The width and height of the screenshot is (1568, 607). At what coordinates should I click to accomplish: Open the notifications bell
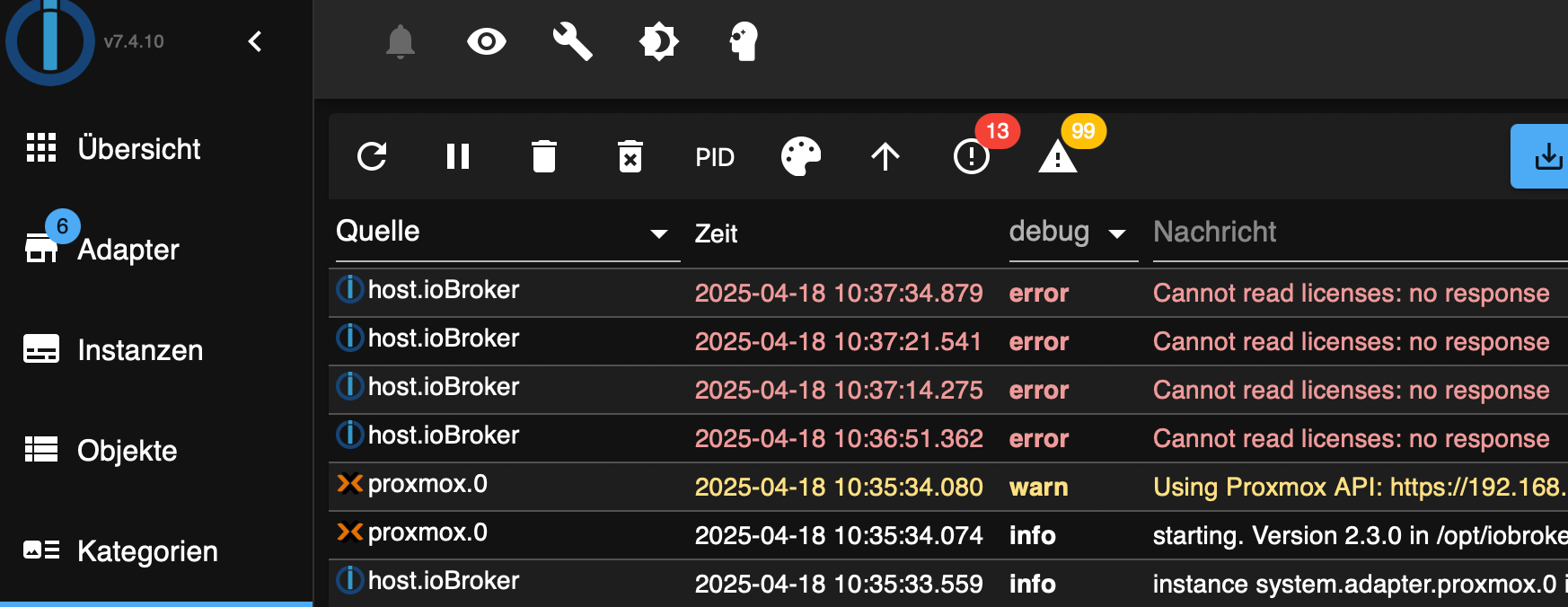[401, 41]
